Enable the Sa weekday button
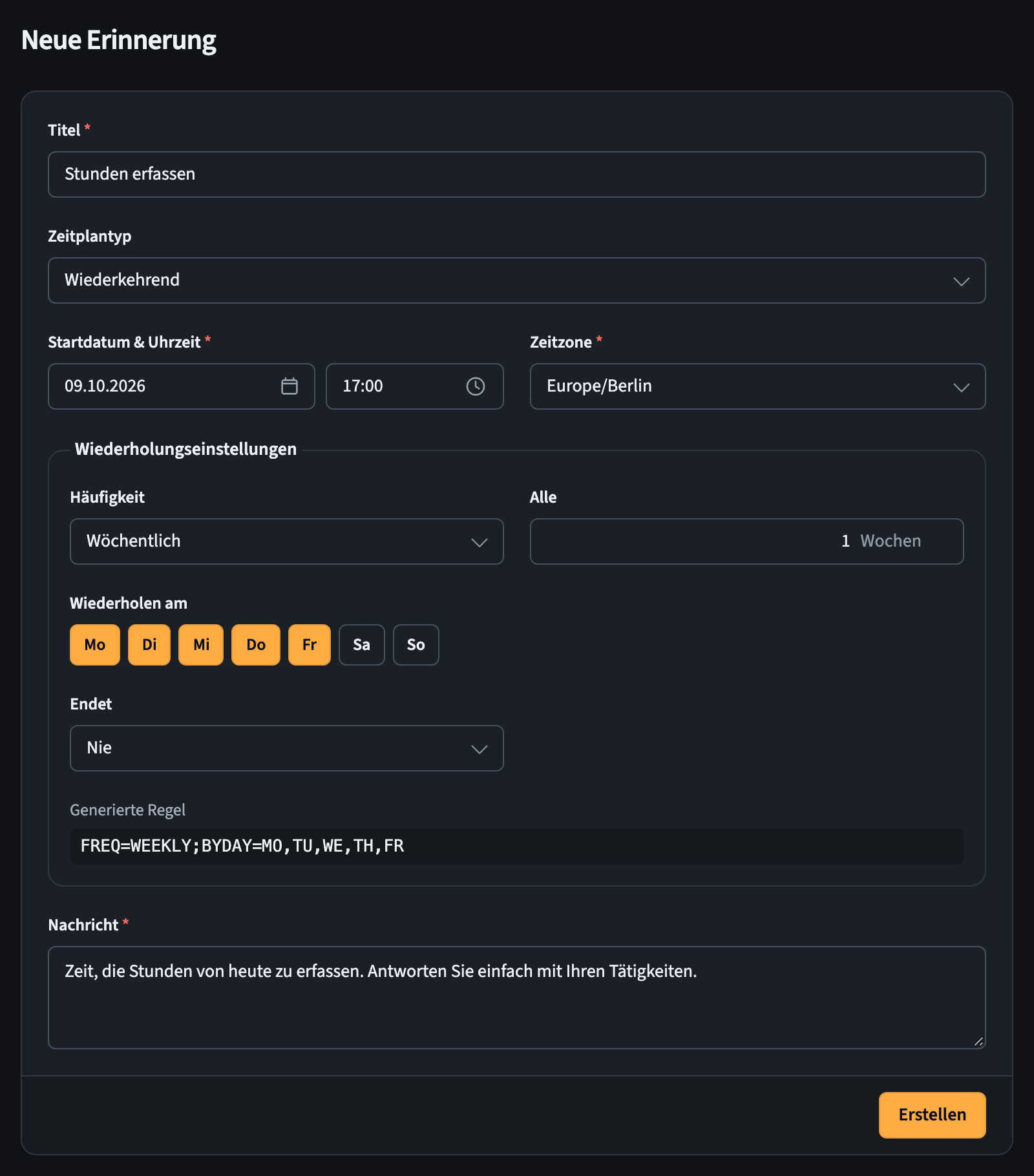 click(362, 645)
